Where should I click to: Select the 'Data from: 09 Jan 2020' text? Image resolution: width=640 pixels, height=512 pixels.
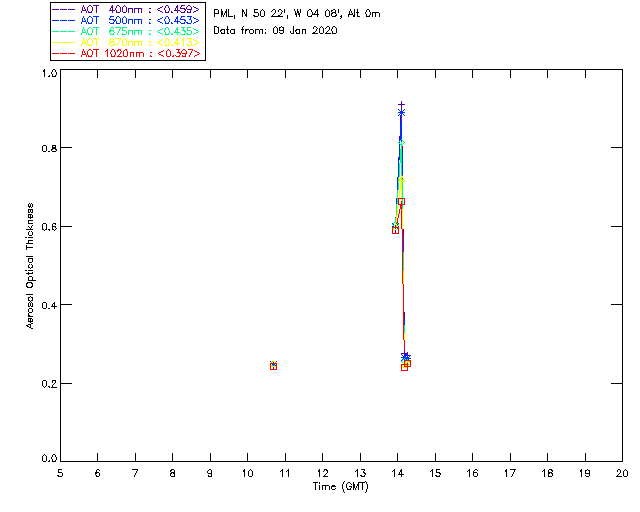coord(275,31)
